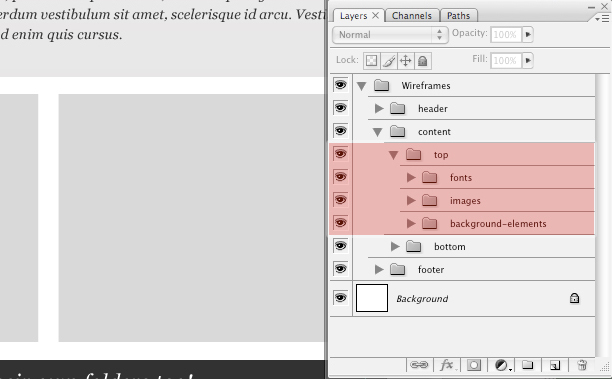Screen dimensions: 612x379
Task: Add a layer mask
Action: pos(474,365)
